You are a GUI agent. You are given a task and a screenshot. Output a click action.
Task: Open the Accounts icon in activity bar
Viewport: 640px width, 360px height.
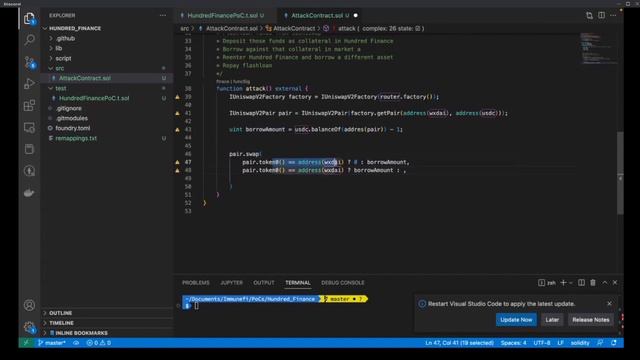click(29, 305)
